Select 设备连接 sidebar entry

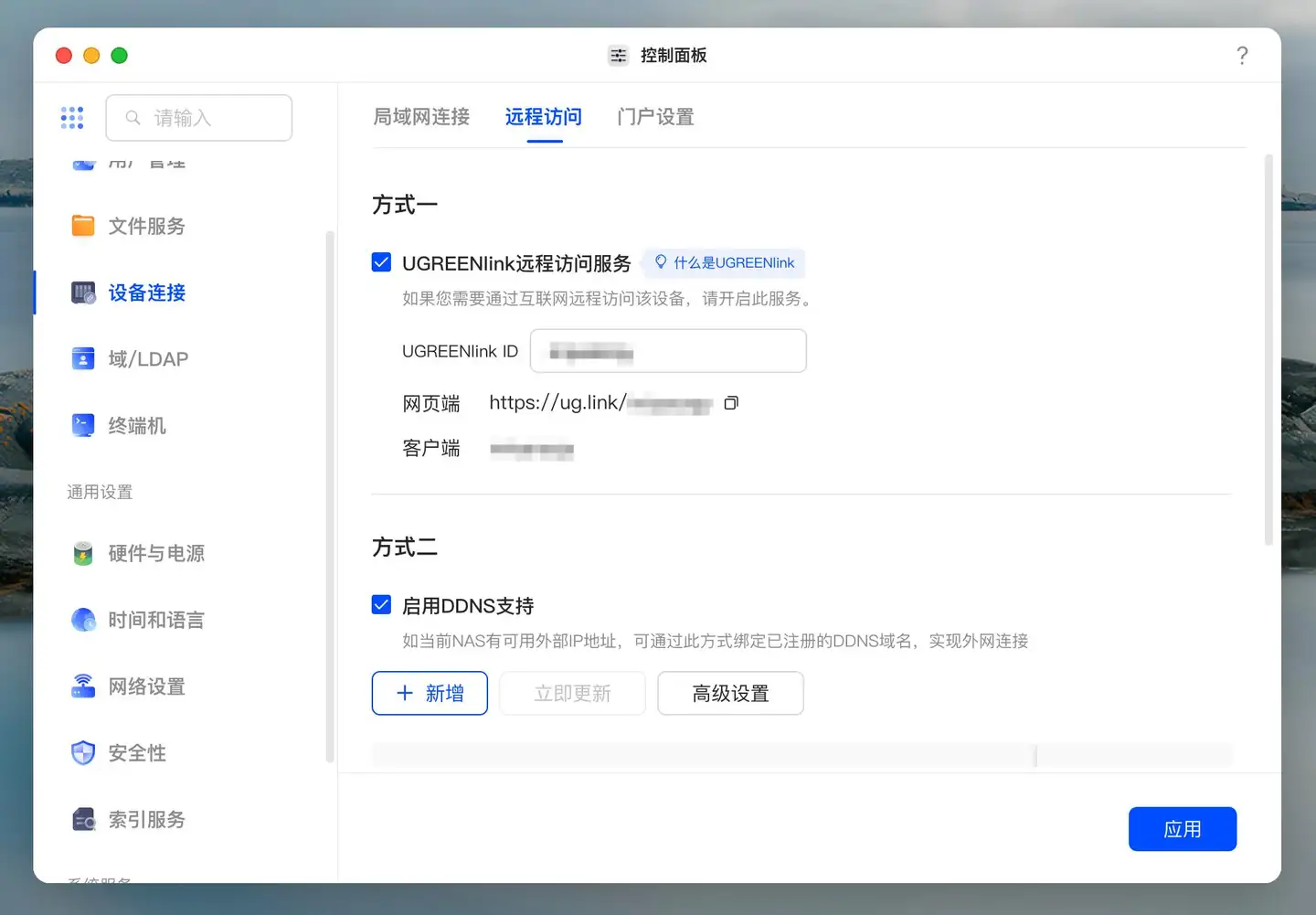(147, 293)
